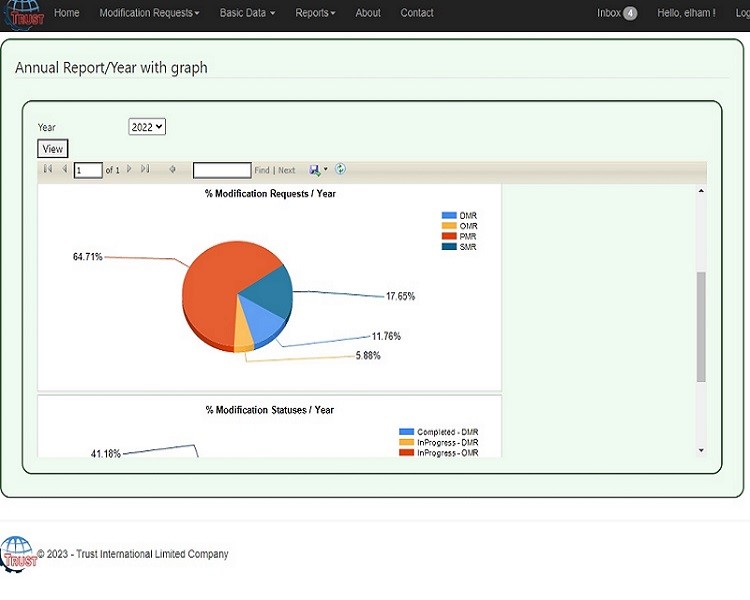The width and height of the screenshot is (750, 600).
Task: Click the previous page arrow icon
Action: (x=64, y=170)
